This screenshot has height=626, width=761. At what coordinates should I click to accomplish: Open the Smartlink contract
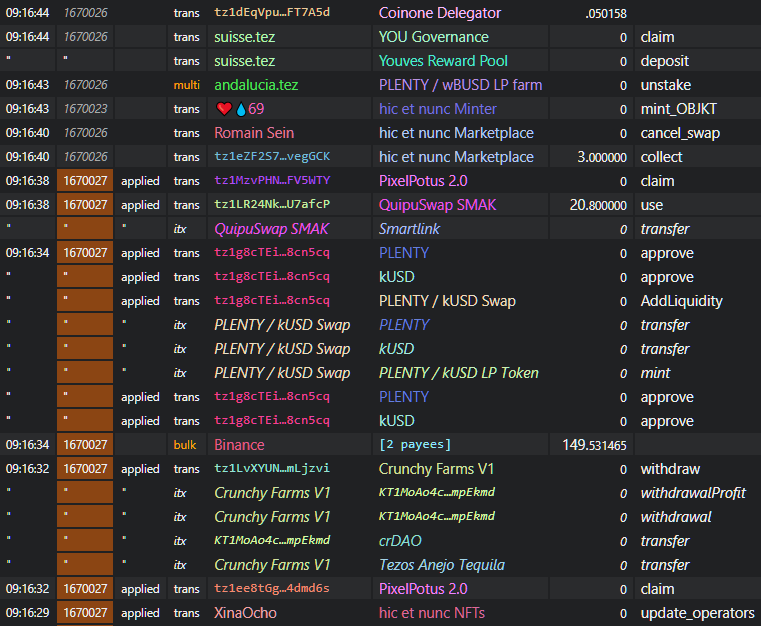(409, 229)
